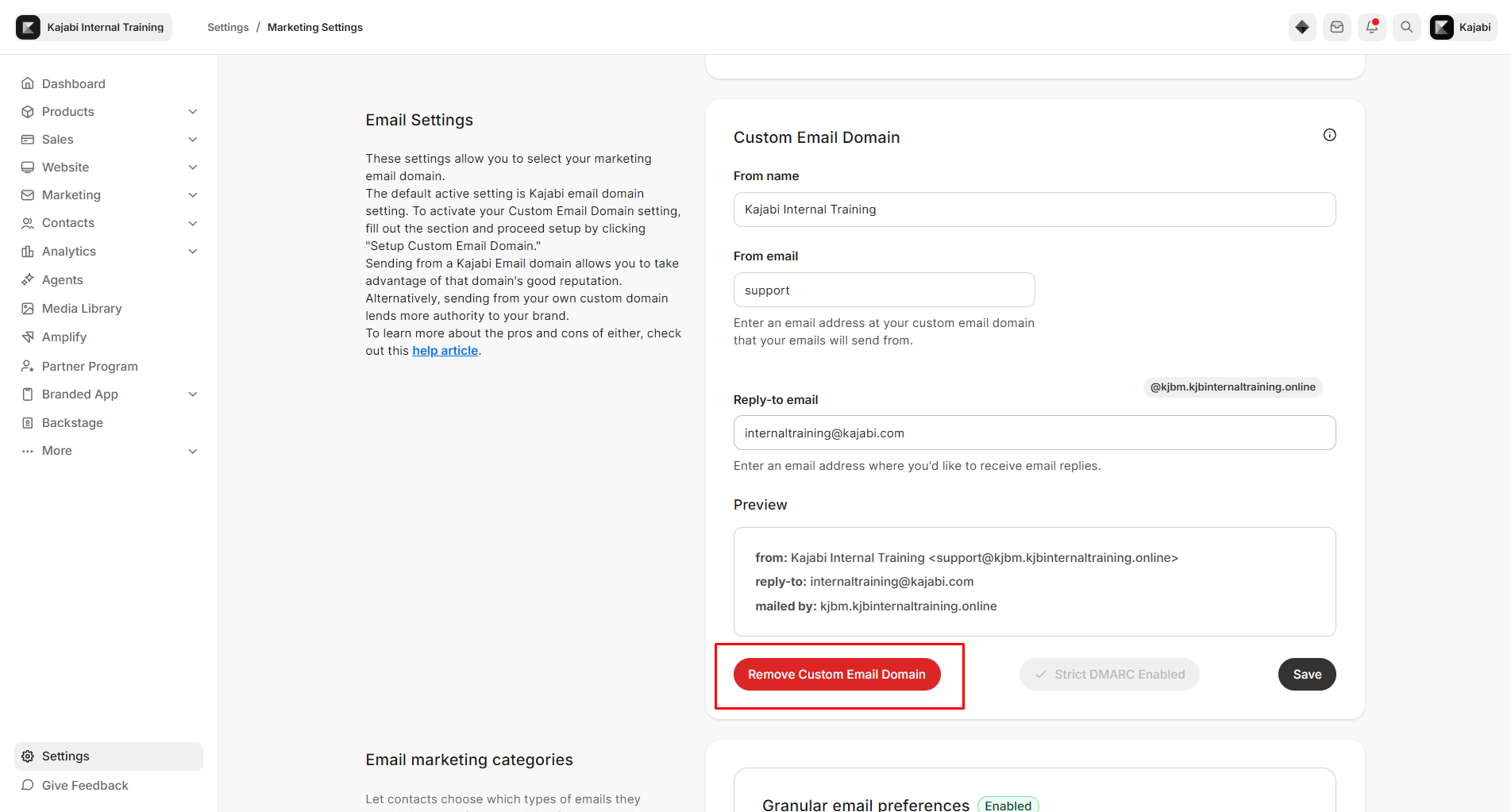Click the Settings gear icon
Image resolution: width=1511 pixels, height=812 pixels.
28,756
